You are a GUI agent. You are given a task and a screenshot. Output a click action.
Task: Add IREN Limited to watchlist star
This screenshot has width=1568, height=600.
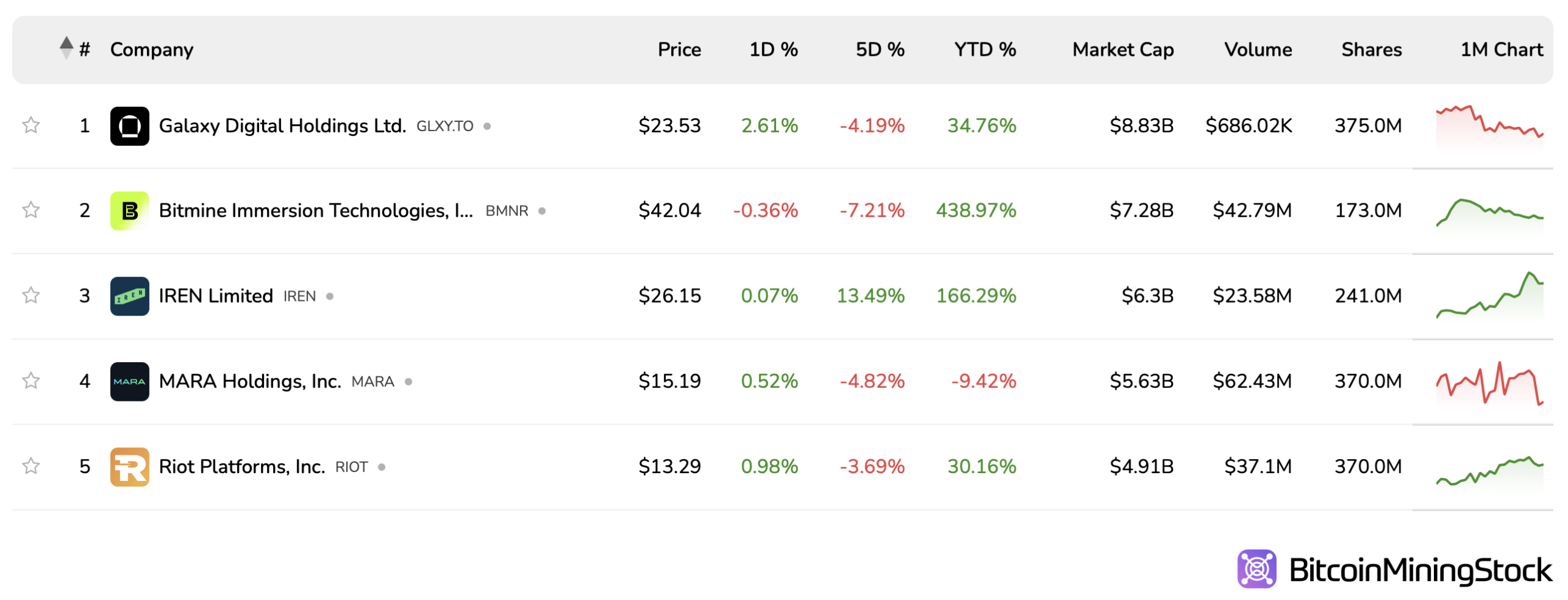coord(31,295)
